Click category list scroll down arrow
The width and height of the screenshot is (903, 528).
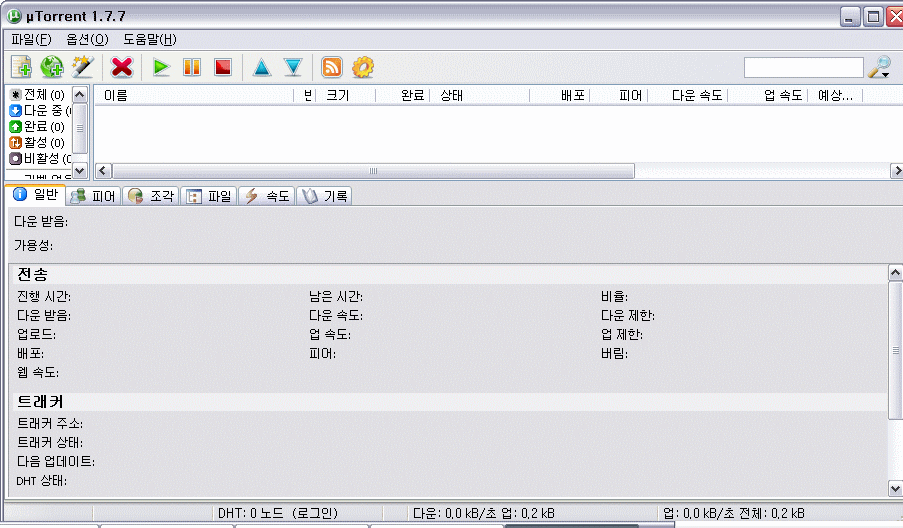click(x=80, y=170)
